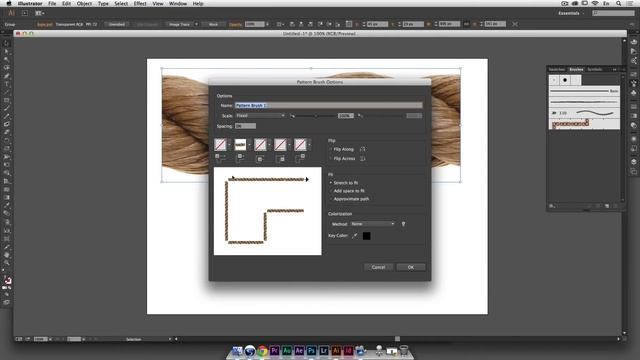Click the empty start tile box
Viewport: 640px width, 360px height.
point(280,144)
